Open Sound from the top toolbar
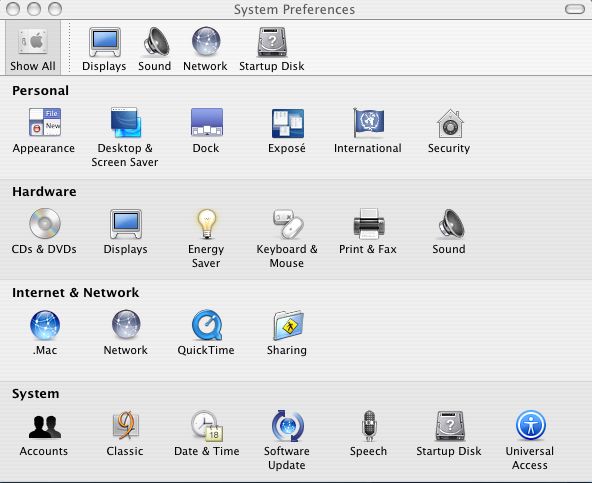This screenshot has width=592, height=483. [155, 49]
